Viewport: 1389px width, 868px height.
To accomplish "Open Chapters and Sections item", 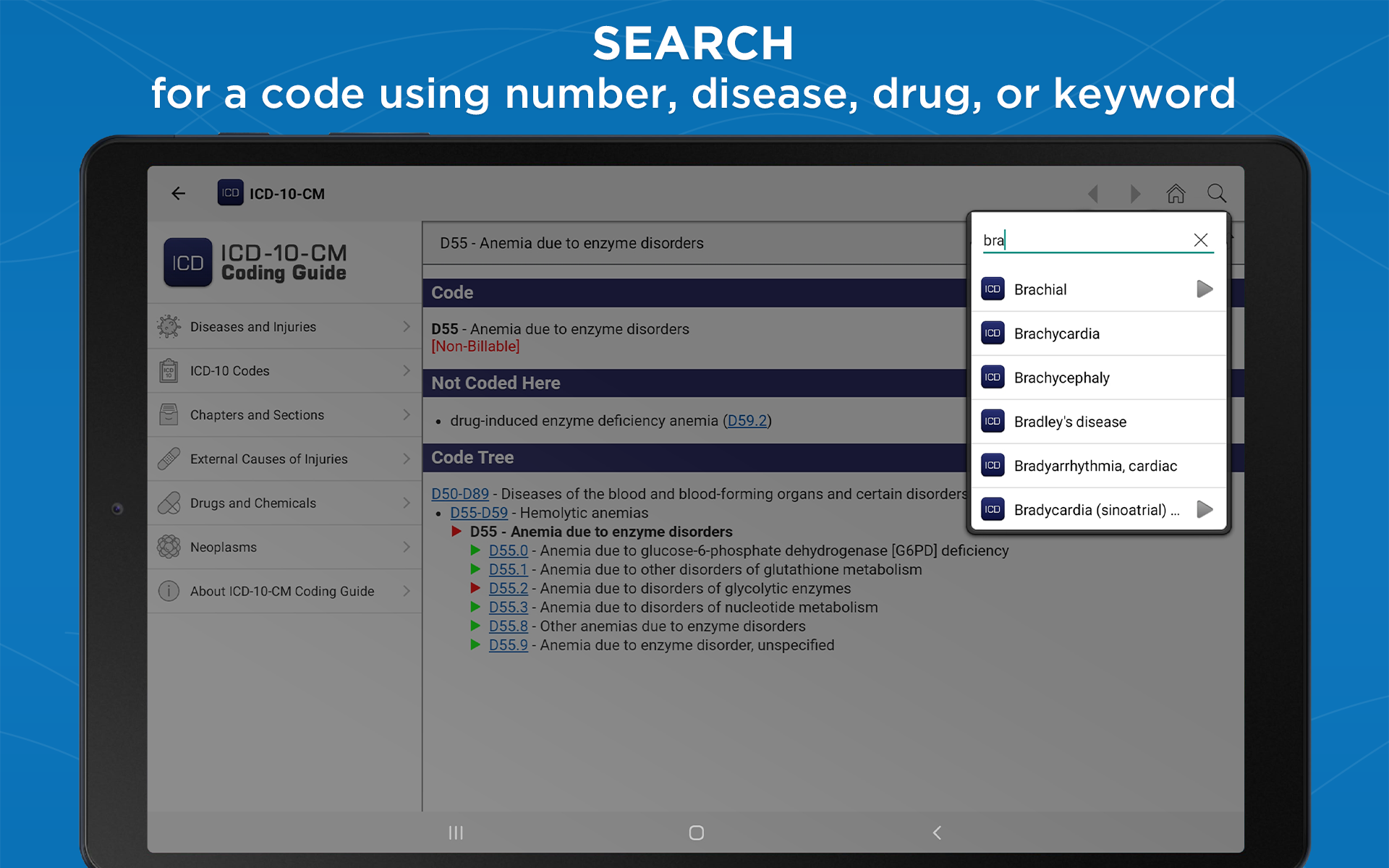I will pyautogui.click(x=284, y=415).
